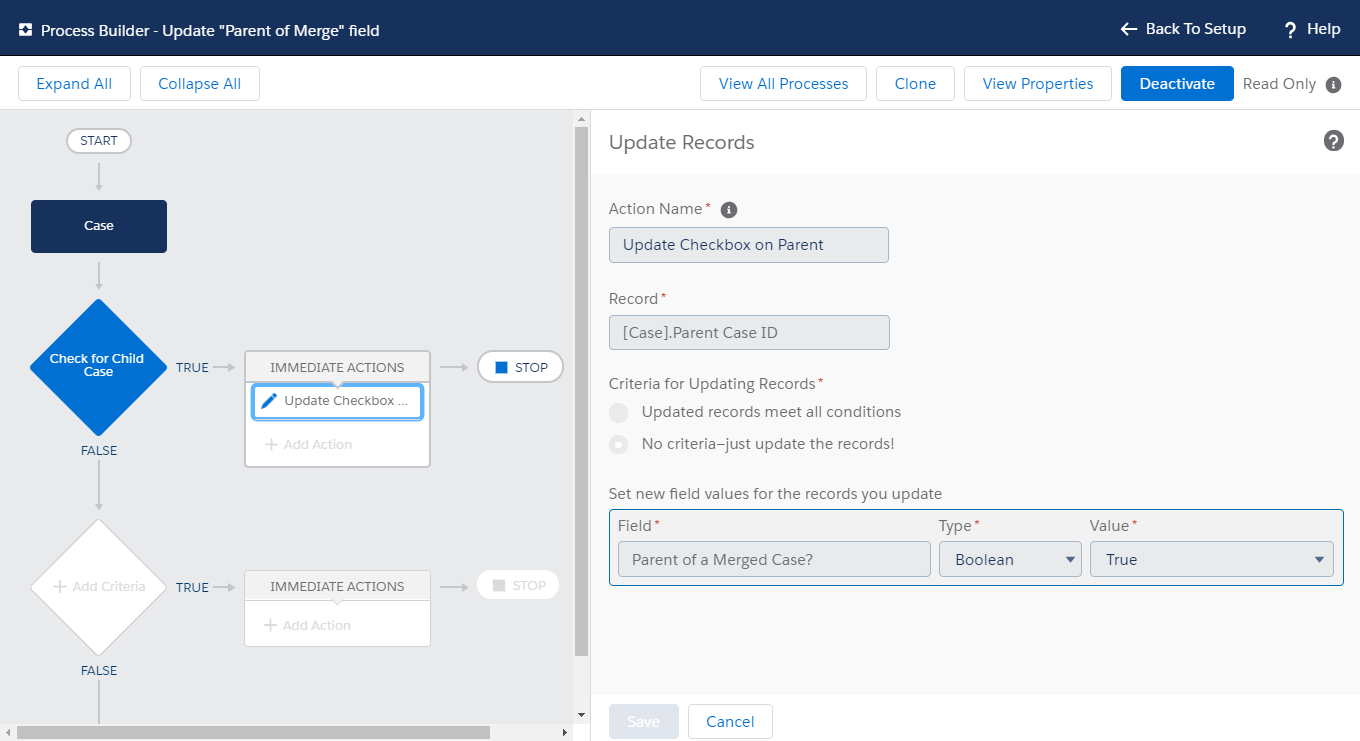Click the Deactivate button
The height and width of the screenshot is (741, 1360).
1177,84
